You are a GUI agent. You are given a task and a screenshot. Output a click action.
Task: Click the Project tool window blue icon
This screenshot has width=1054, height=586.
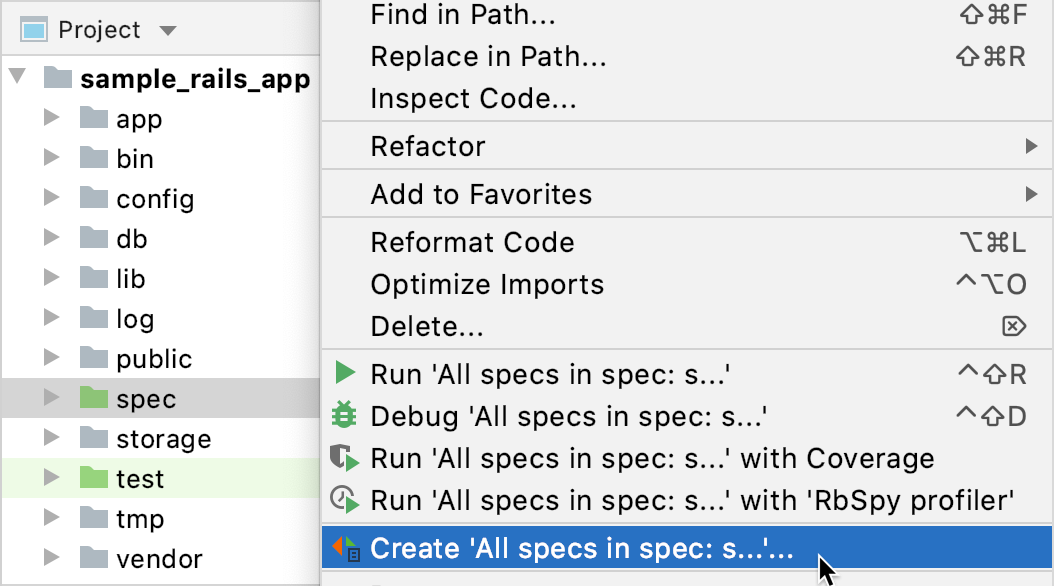click(x=36, y=29)
